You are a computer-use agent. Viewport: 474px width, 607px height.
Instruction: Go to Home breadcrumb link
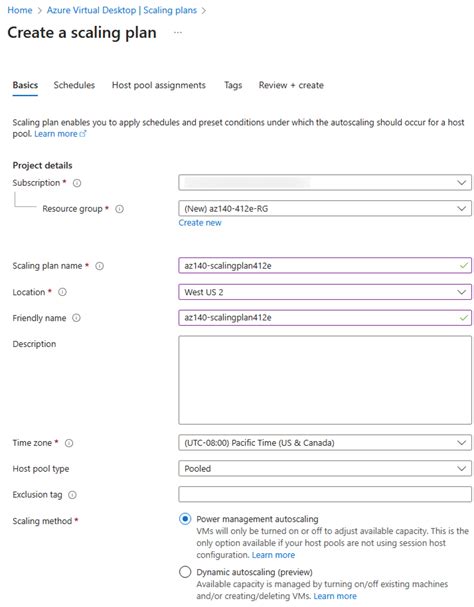point(20,10)
